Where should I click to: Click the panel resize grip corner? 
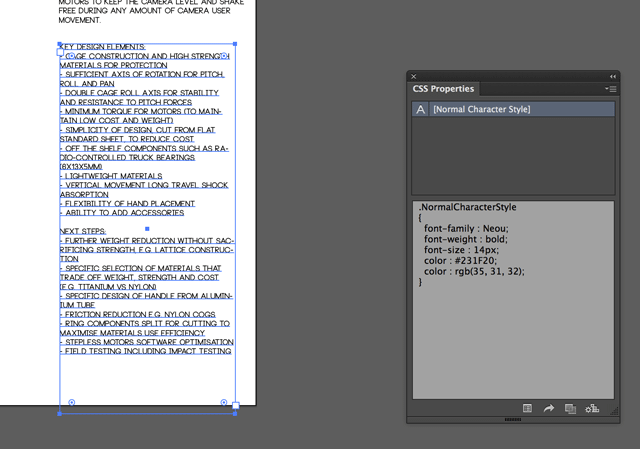pos(614,411)
